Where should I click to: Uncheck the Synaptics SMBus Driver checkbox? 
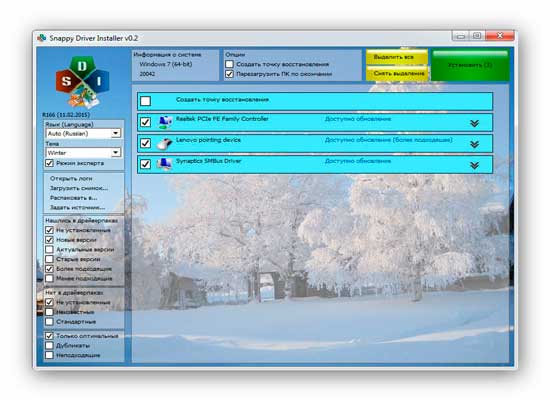coord(146,164)
